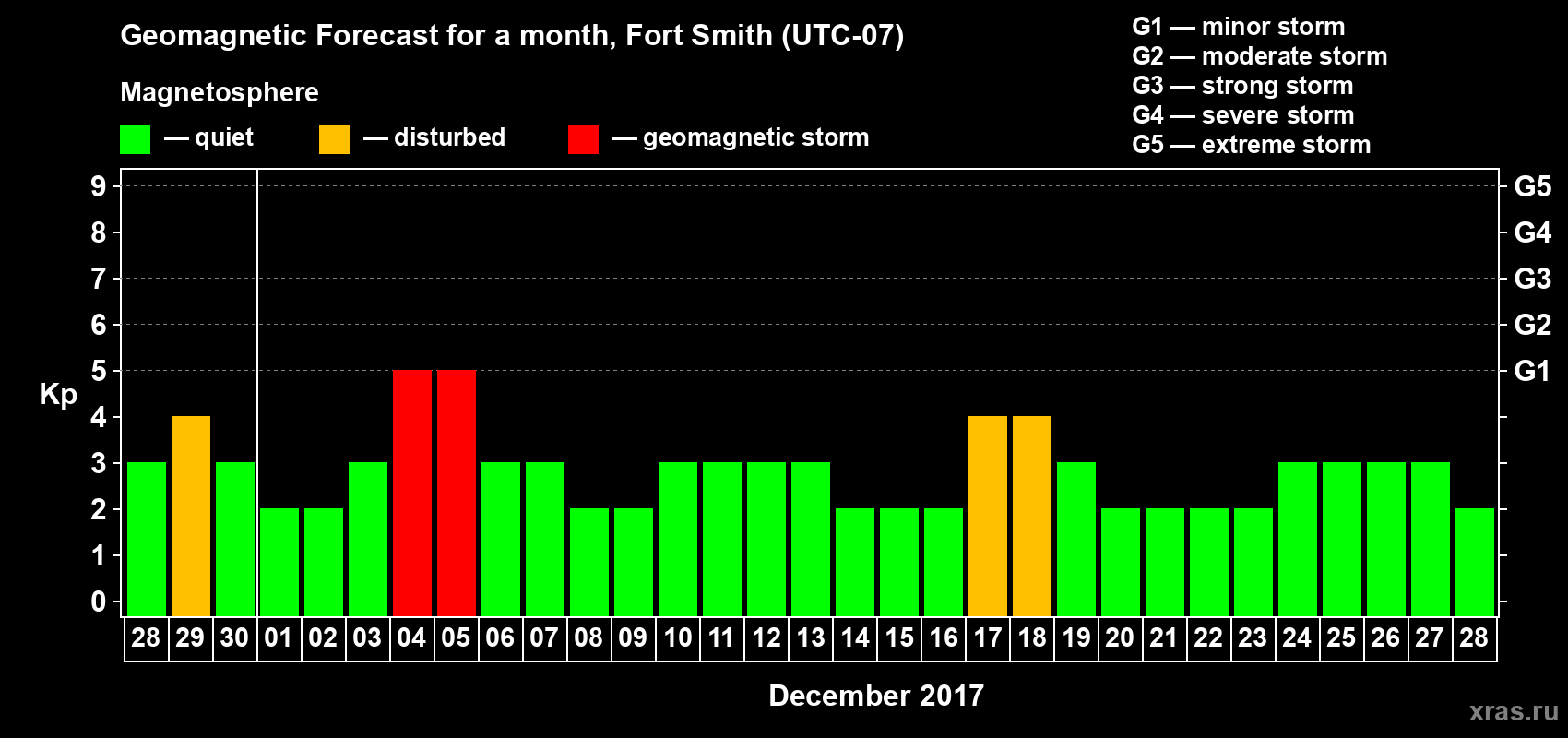This screenshot has height=738, width=1568.
Task: Select the orange bar for December 17
Action: click(988, 517)
